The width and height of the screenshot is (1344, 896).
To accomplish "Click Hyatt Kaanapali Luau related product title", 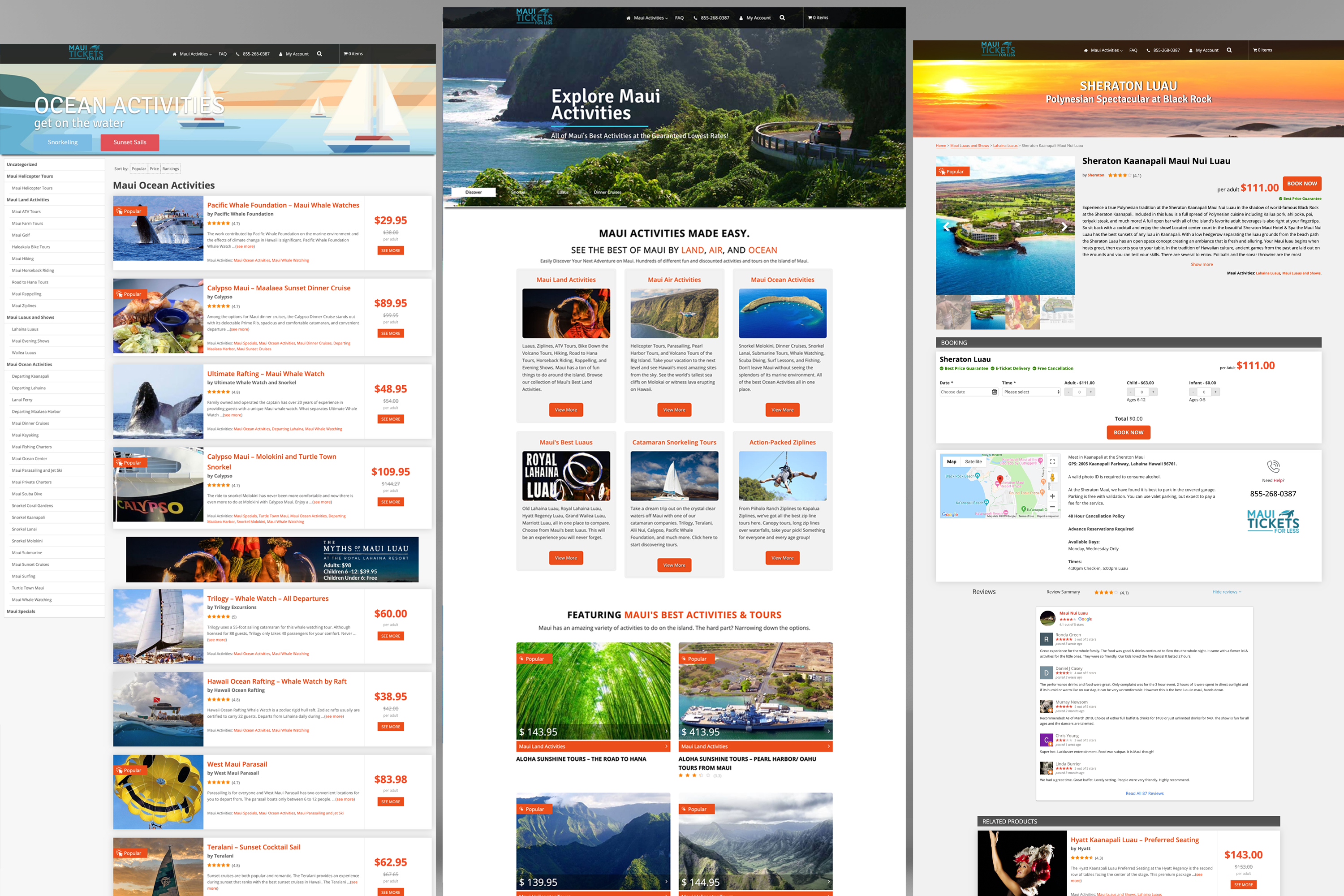I will [1134, 840].
